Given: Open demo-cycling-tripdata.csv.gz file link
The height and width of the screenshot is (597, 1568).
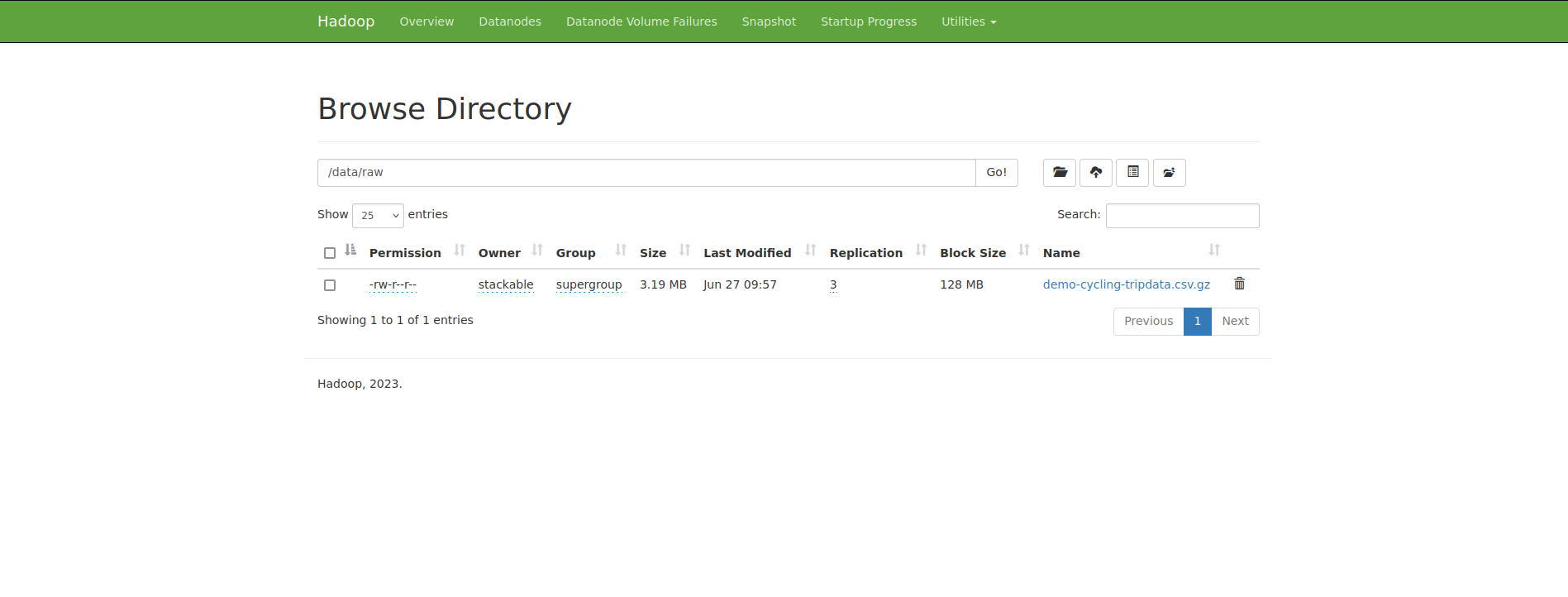Looking at the screenshot, I should pos(1126,284).
